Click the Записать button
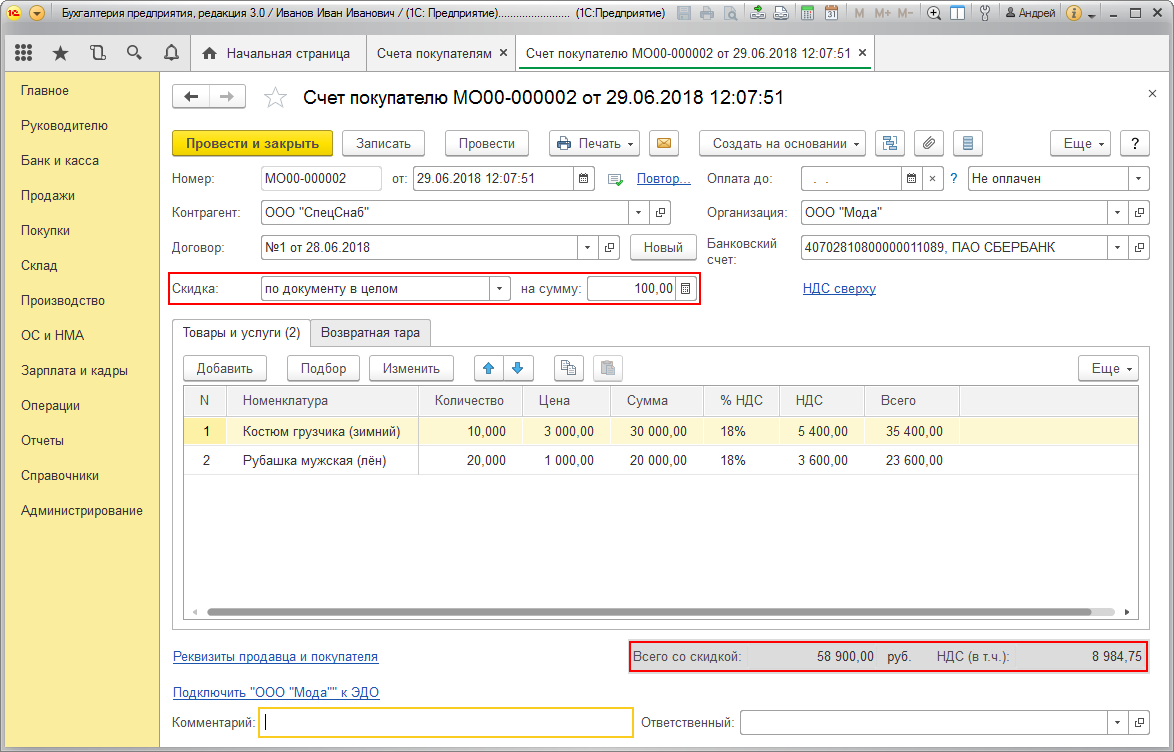Image resolution: width=1174 pixels, height=752 pixels. click(383, 143)
